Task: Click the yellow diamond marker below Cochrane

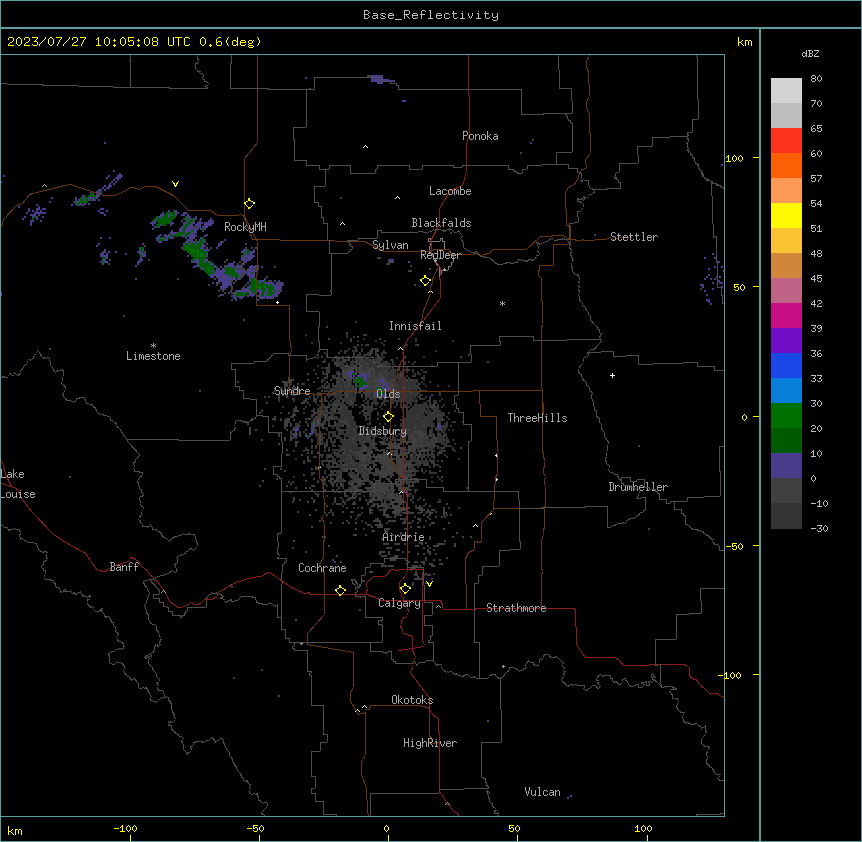Action: pos(340,590)
